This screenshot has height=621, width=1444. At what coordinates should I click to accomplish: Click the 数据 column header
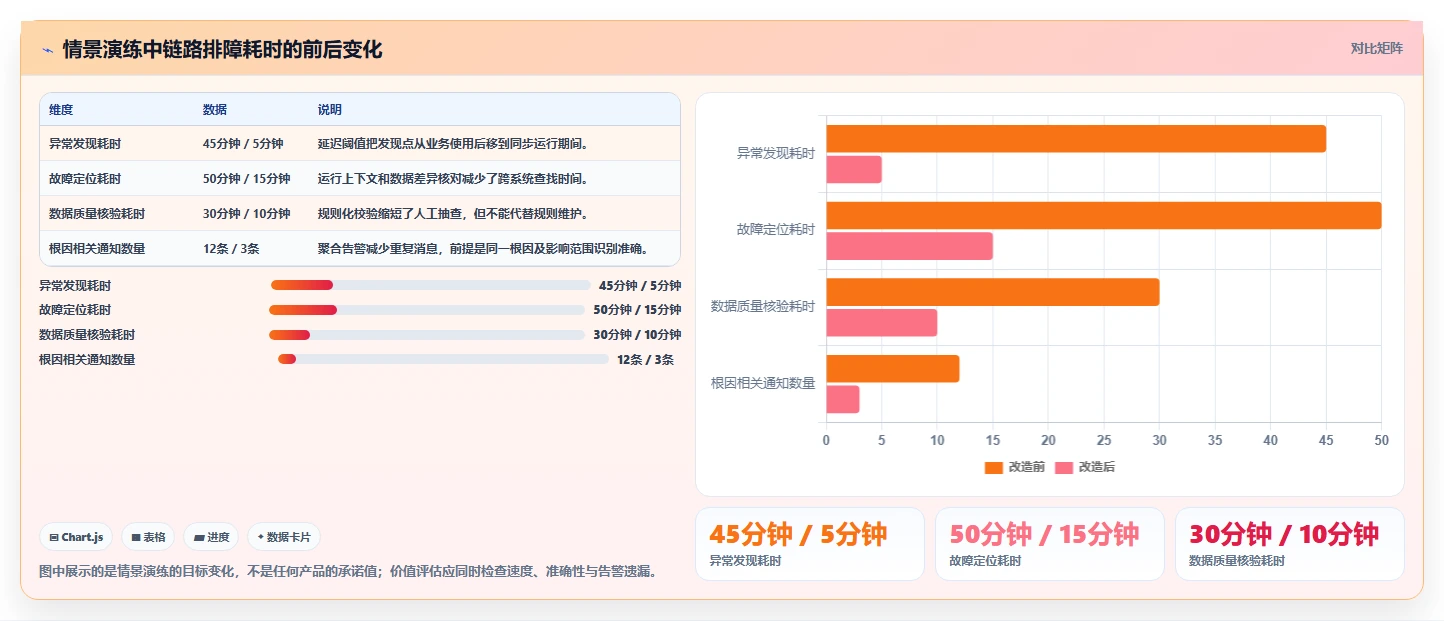pyautogui.click(x=215, y=109)
